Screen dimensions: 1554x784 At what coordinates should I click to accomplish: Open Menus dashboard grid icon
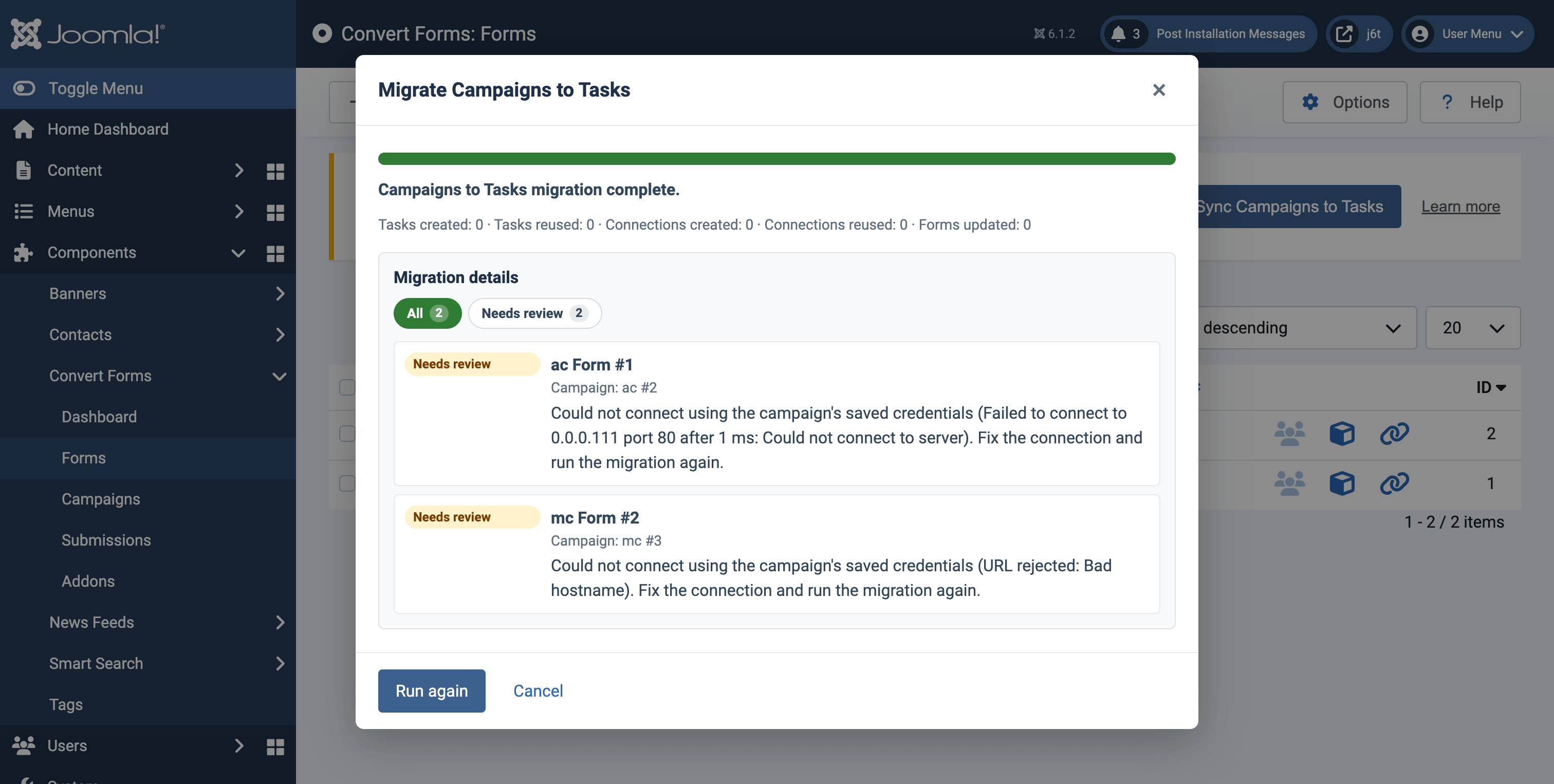tap(275, 212)
